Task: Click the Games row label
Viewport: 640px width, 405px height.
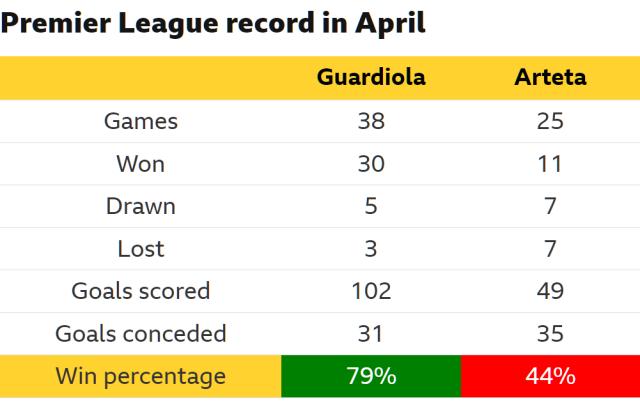Action: tap(141, 121)
